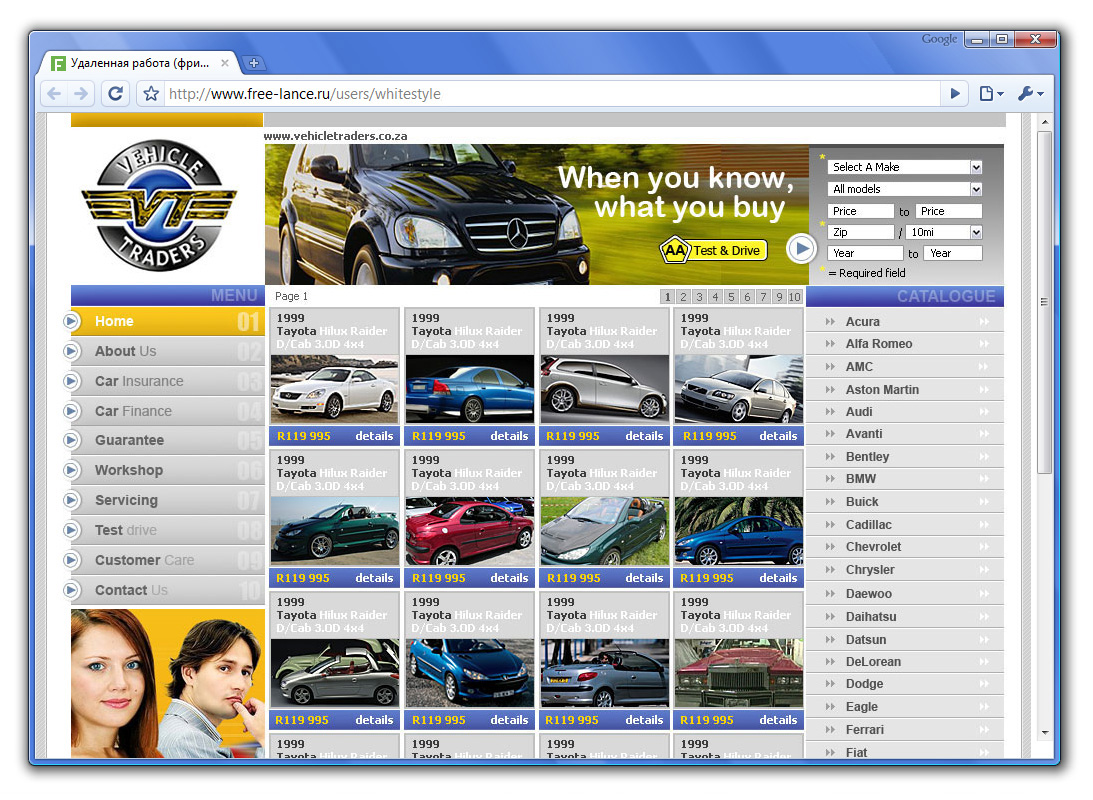The image size is (1093, 800).
Task: Click the round play button in banner
Action: click(802, 249)
